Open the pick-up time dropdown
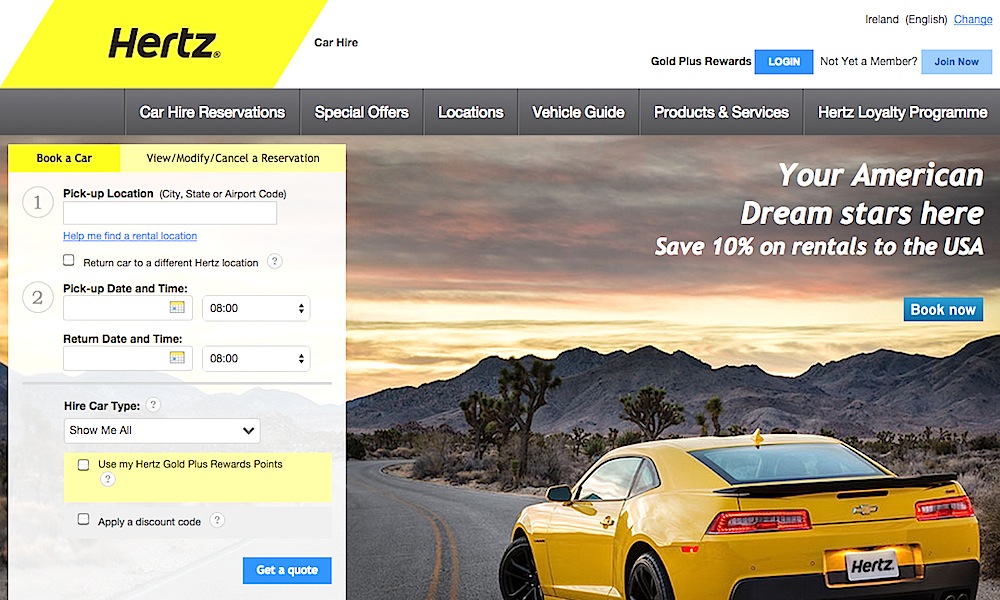The width and height of the screenshot is (1000, 600). pyautogui.click(x=256, y=308)
